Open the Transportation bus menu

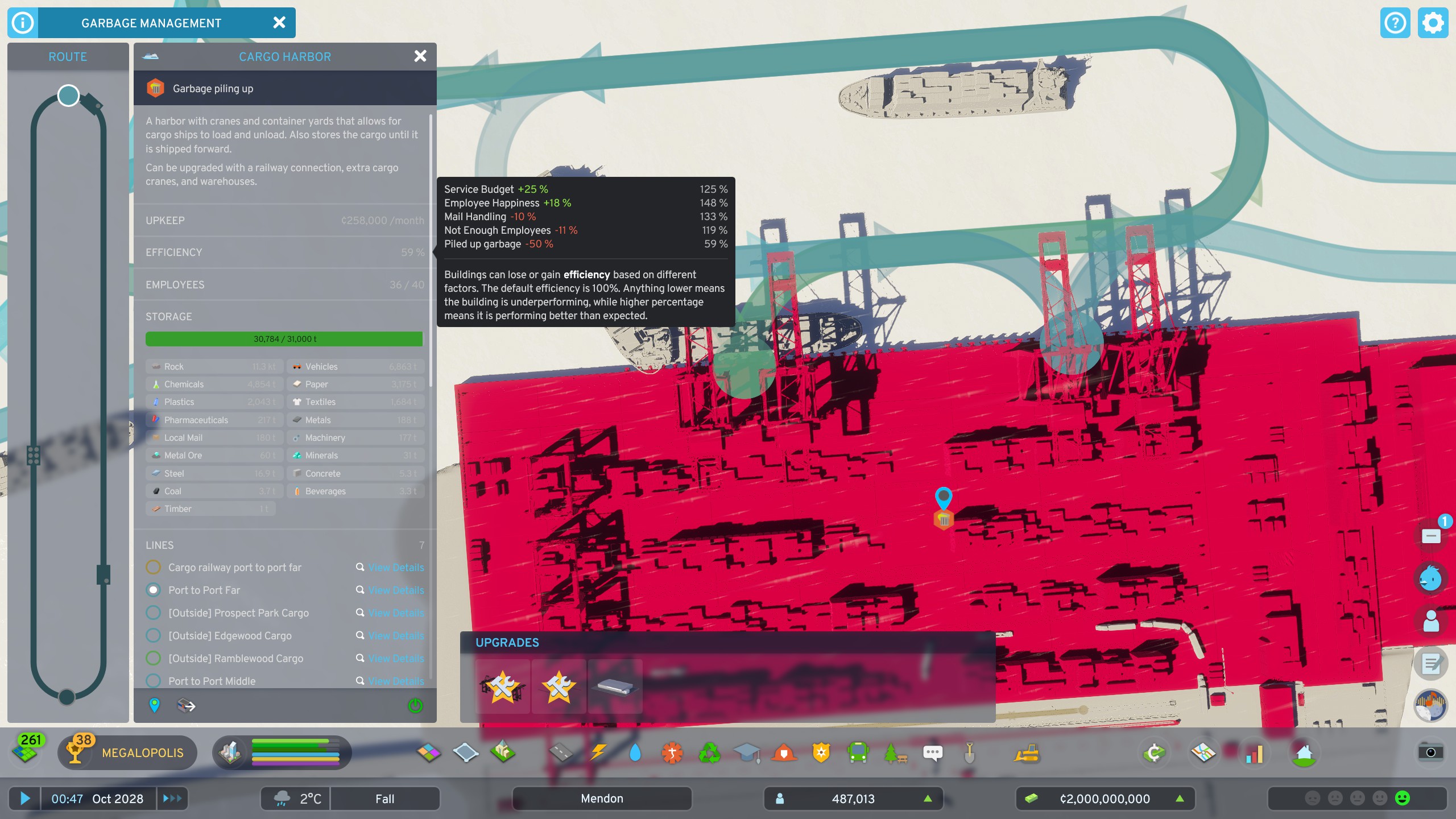pyautogui.click(x=858, y=752)
